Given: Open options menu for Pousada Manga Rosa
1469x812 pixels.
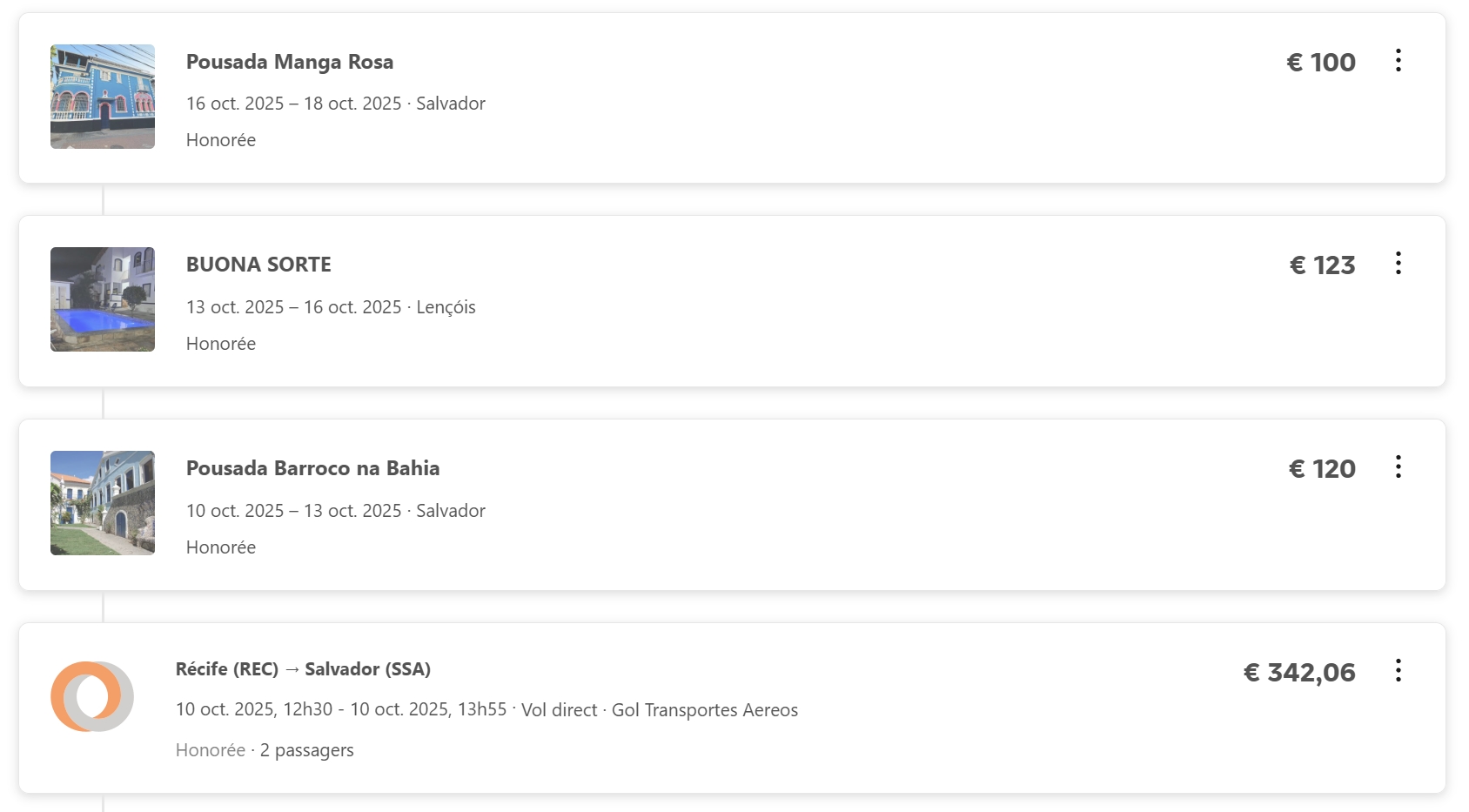Looking at the screenshot, I should click(x=1398, y=60).
